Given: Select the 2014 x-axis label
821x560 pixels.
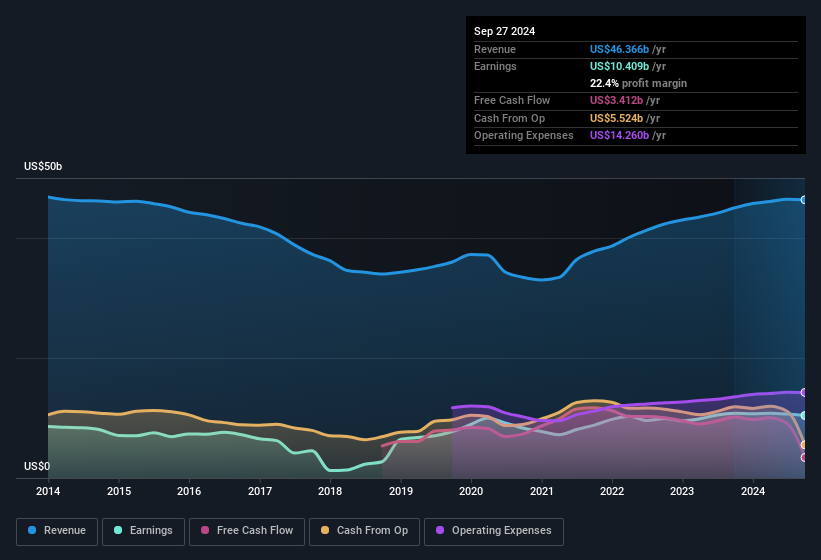Looking at the screenshot, I should click(x=48, y=491).
